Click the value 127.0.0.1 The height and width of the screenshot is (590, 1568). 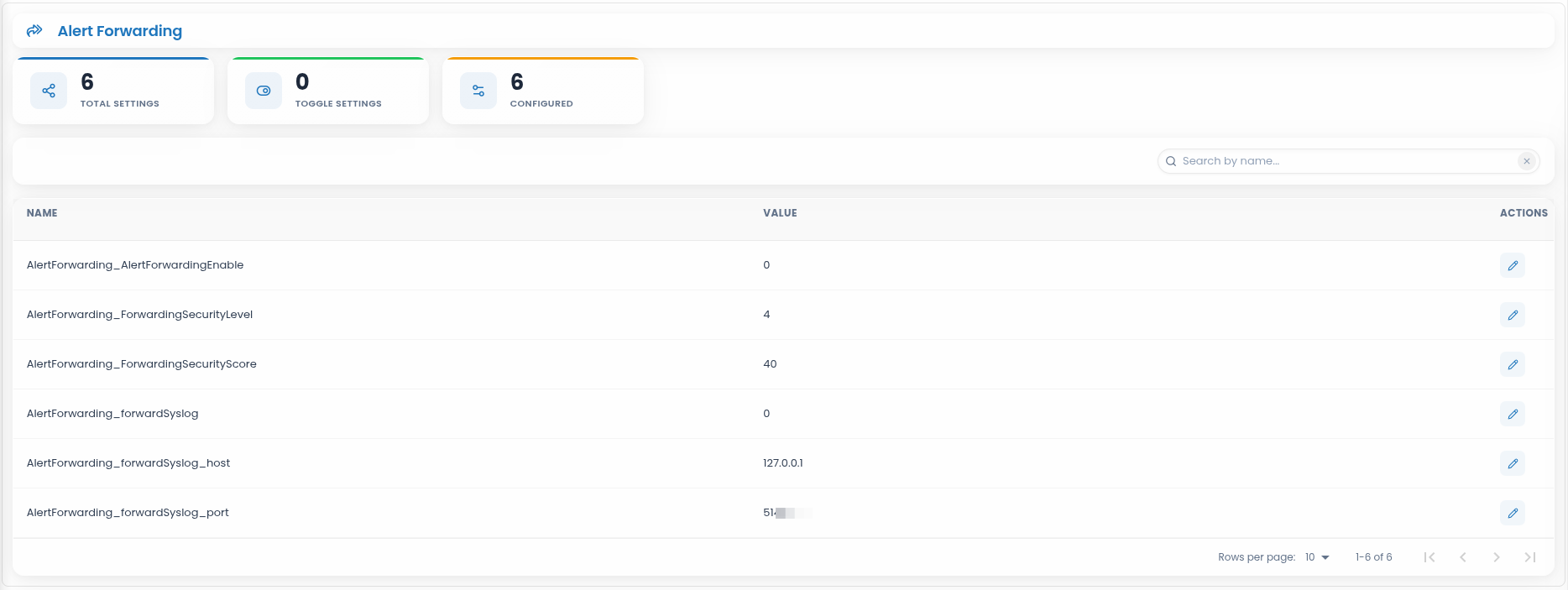coord(783,463)
